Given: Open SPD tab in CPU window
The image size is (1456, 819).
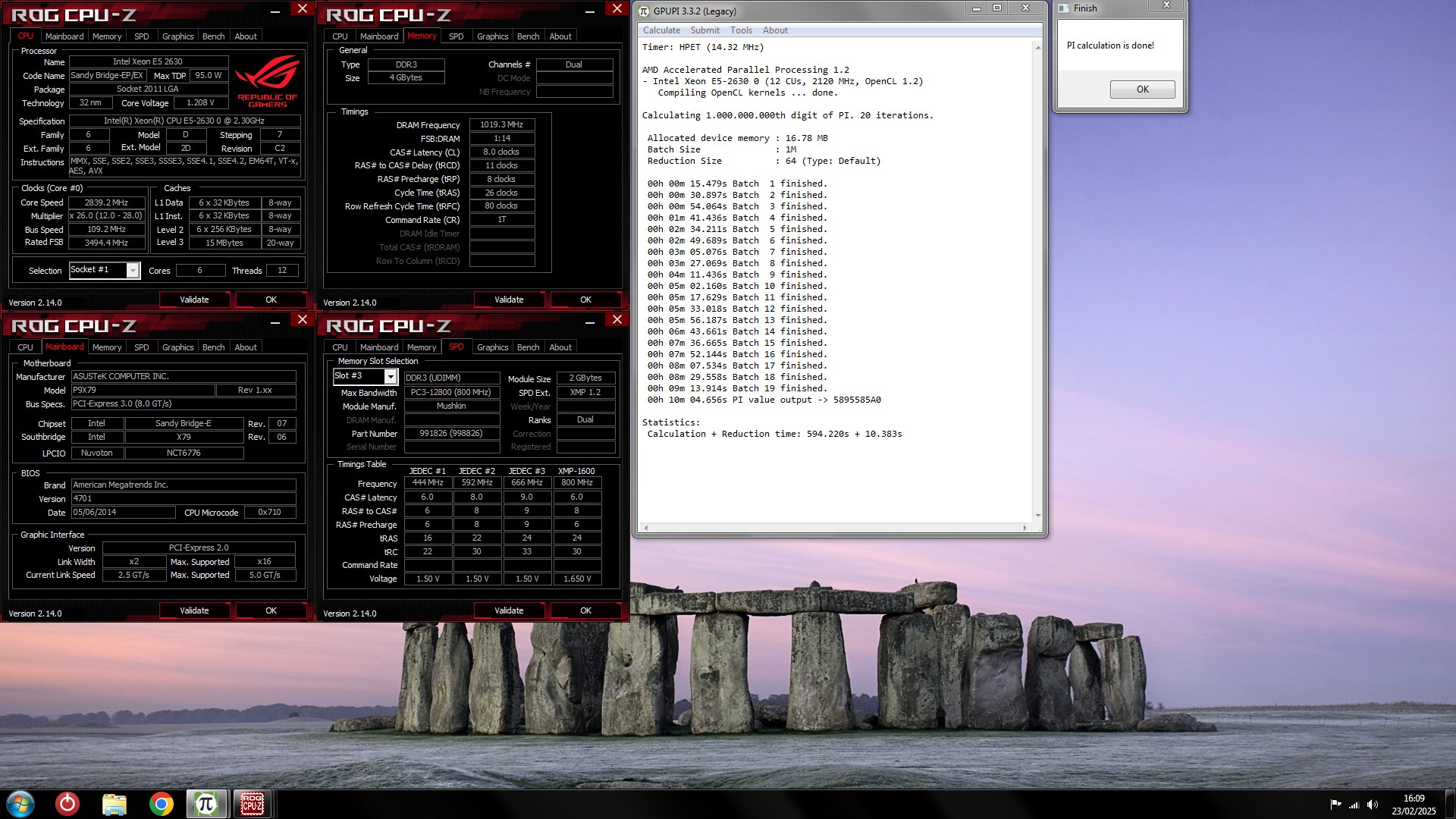Looking at the screenshot, I should [142, 36].
